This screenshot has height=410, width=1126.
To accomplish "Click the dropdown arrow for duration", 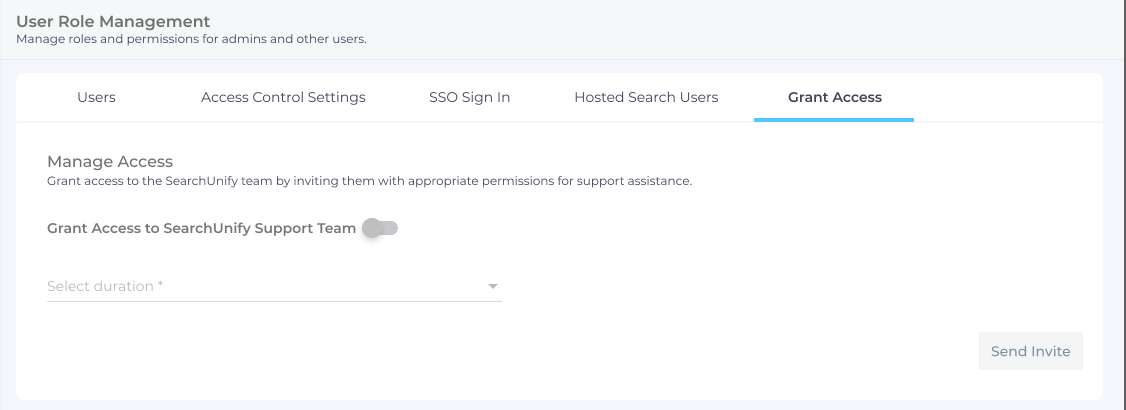I will 492,287.
